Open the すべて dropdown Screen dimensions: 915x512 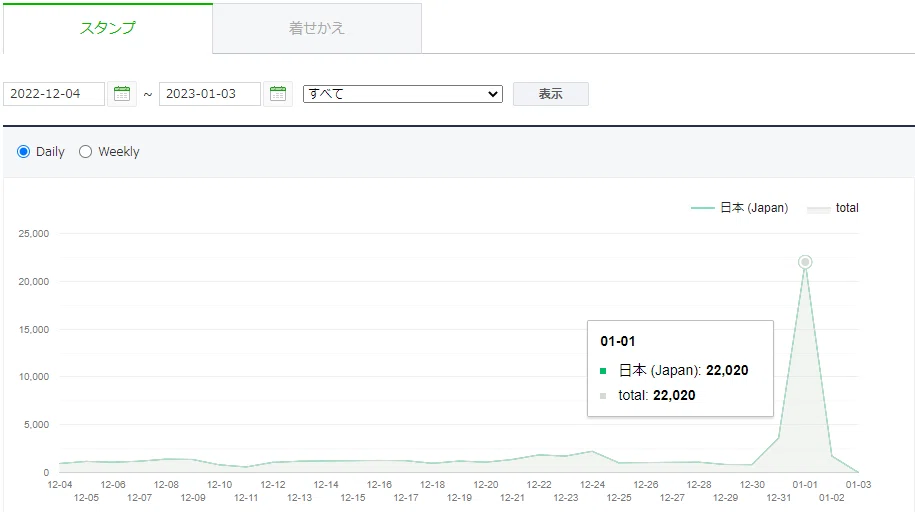403,94
